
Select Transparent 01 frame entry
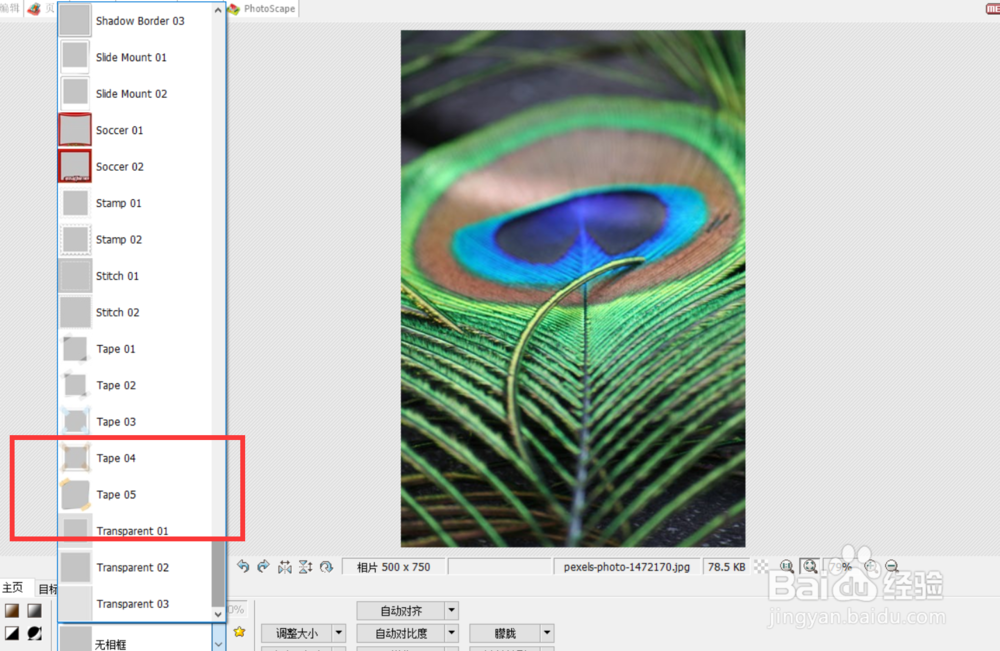(135, 531)
